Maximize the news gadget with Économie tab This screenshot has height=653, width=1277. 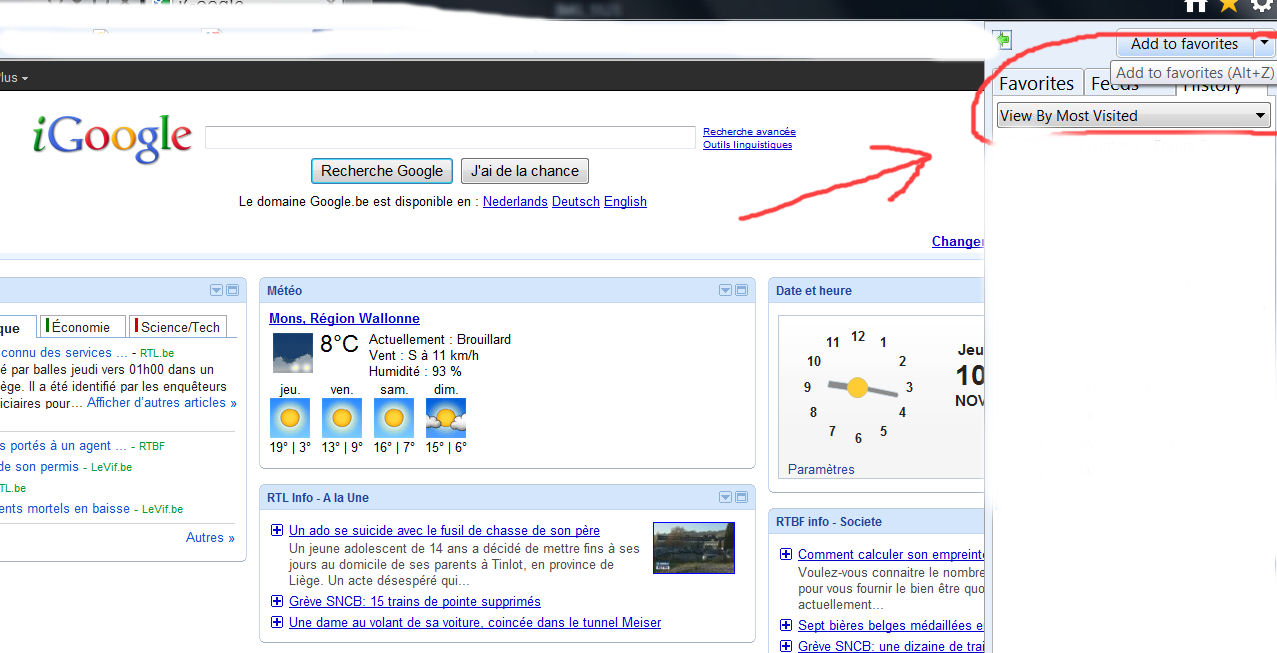(233, 290)
